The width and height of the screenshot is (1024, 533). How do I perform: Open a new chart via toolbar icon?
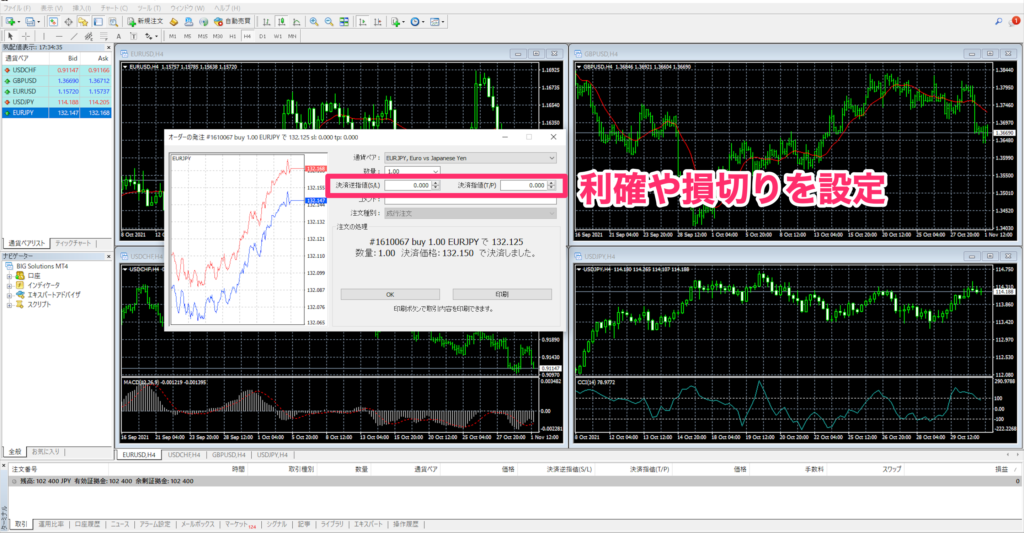click(x=10, y=22)
